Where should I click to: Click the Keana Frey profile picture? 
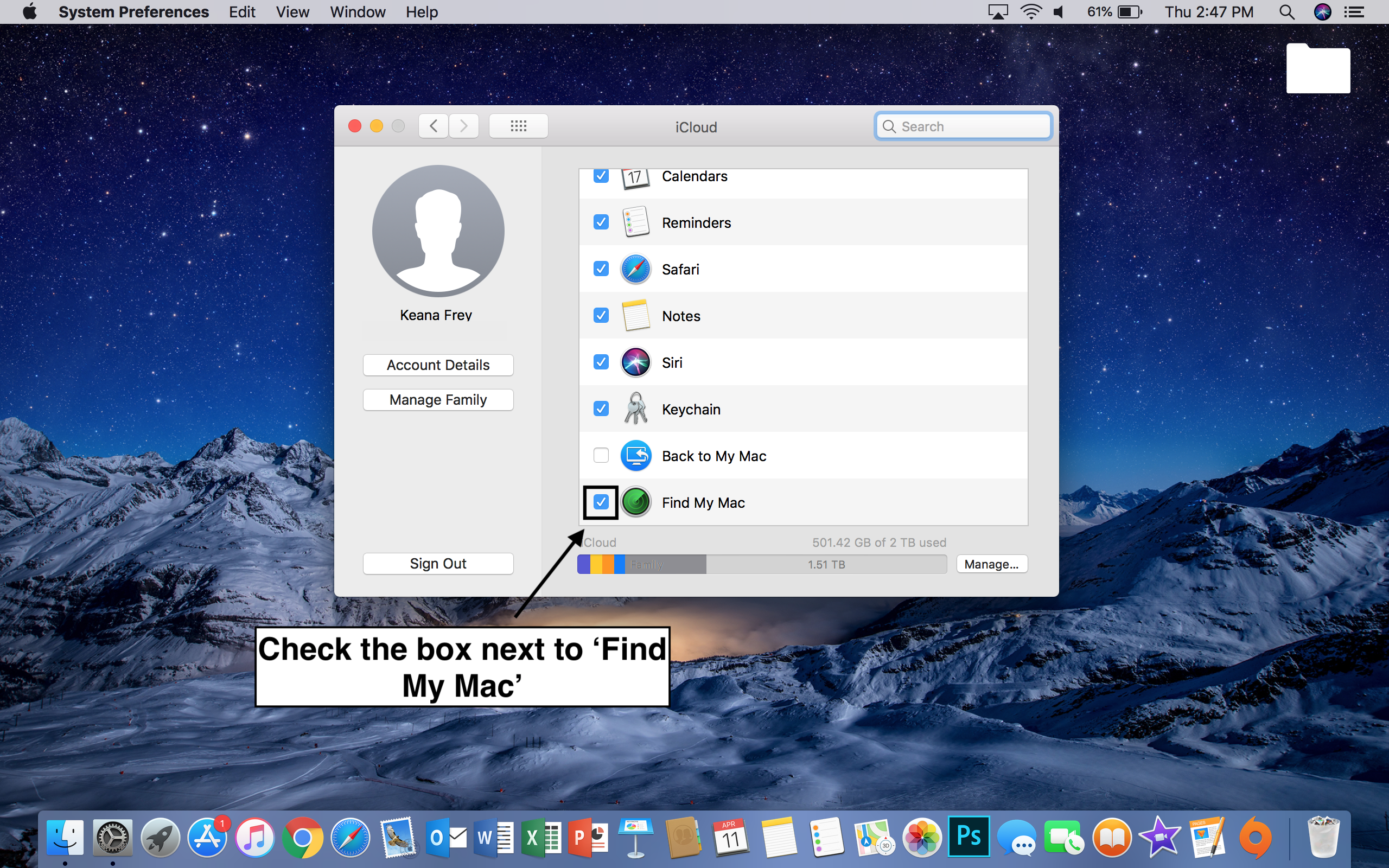pyautogui.click(x=438, y=231)
